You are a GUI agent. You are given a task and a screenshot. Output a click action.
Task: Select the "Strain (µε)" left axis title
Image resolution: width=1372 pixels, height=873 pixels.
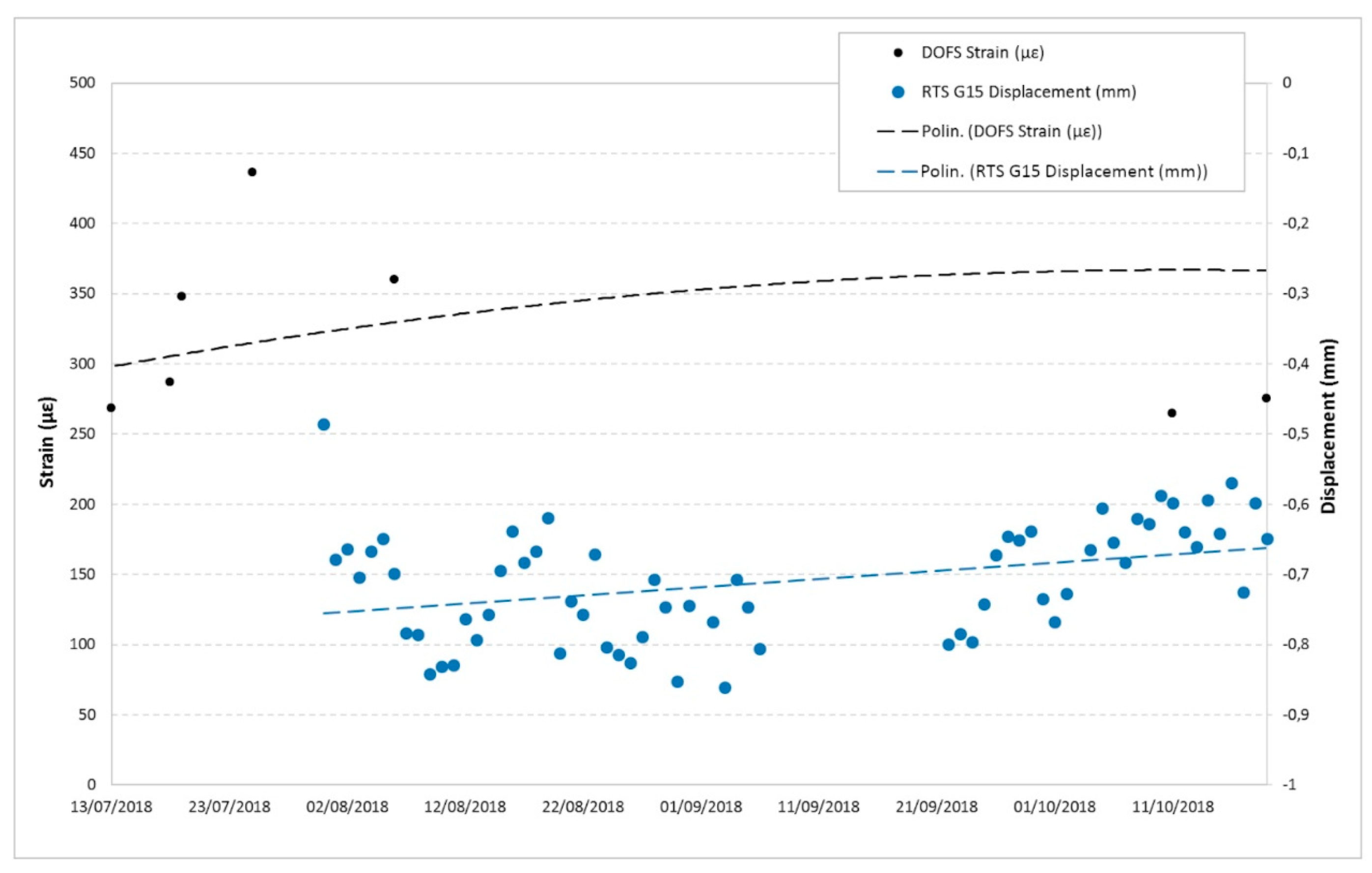pyautogui.click(x=47, y=442)
